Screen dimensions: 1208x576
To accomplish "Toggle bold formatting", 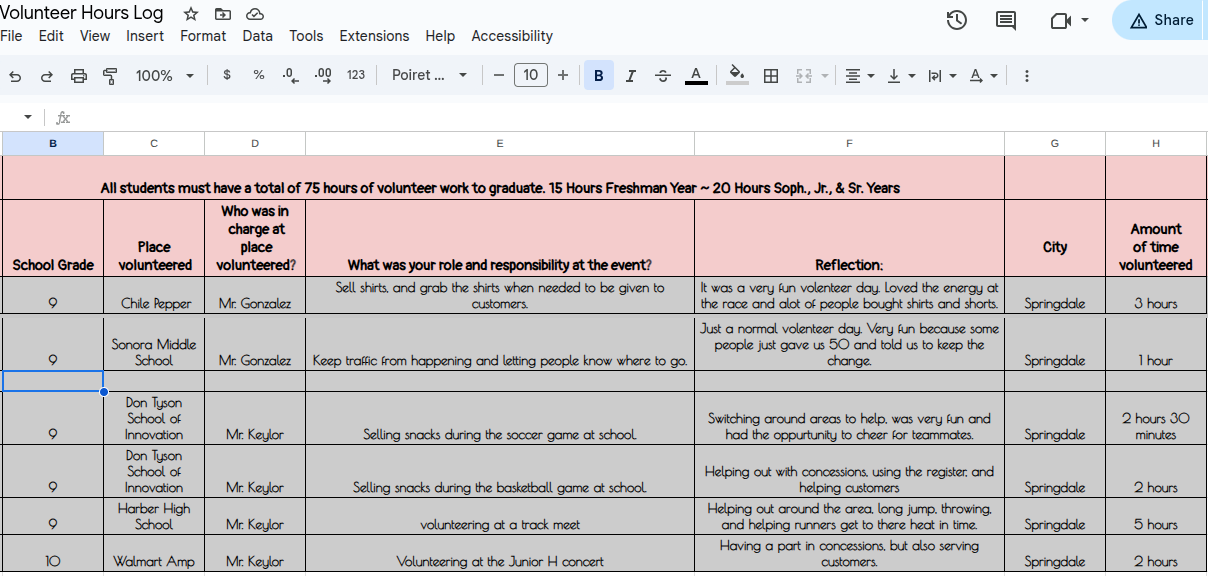I will coord(598,75).
